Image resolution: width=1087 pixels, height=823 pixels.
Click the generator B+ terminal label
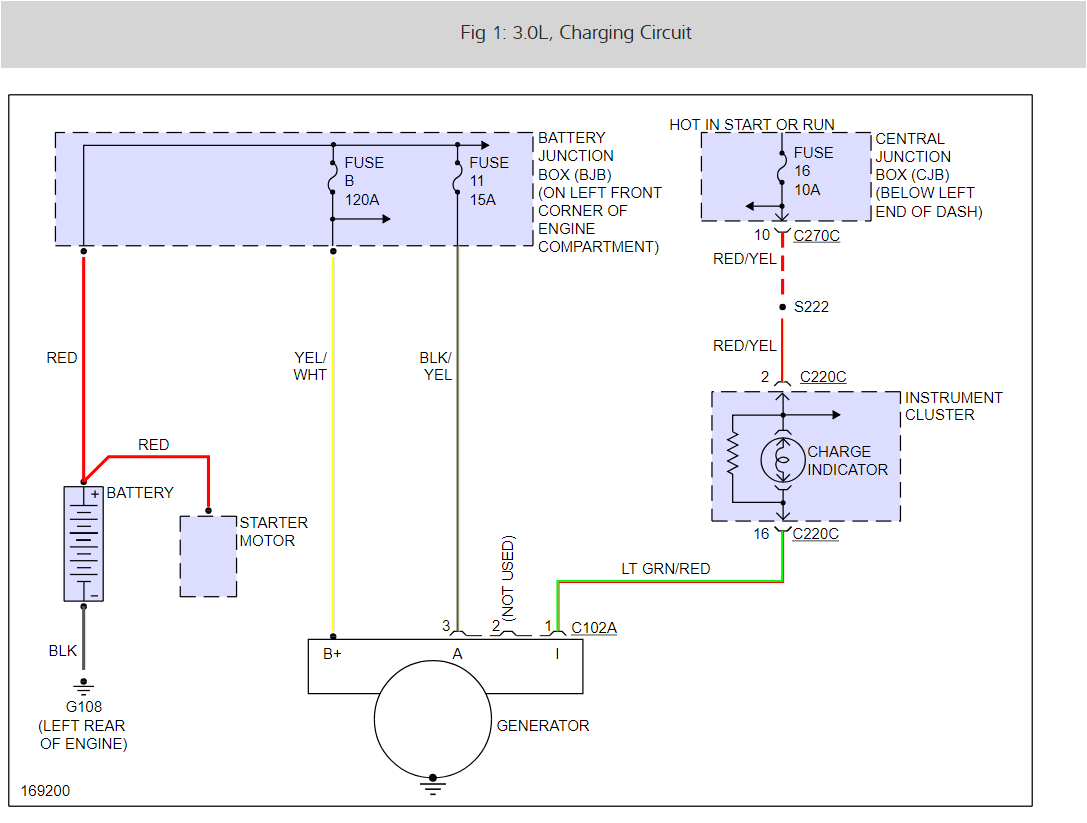333,654
